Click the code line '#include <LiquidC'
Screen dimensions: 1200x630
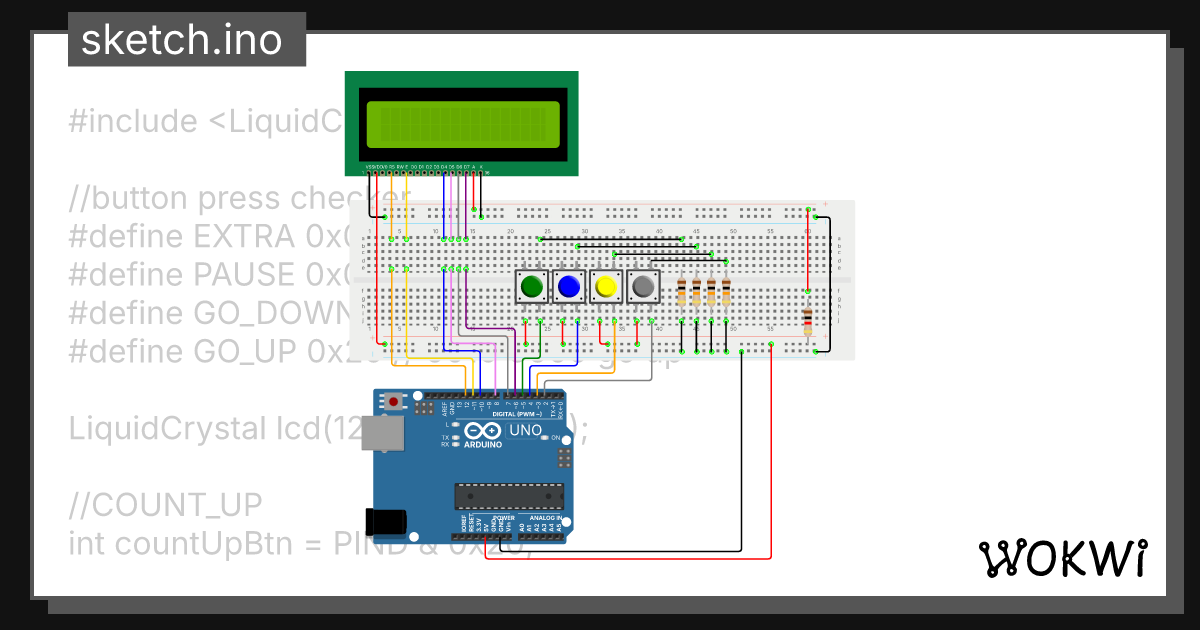(x=205, y=121)
